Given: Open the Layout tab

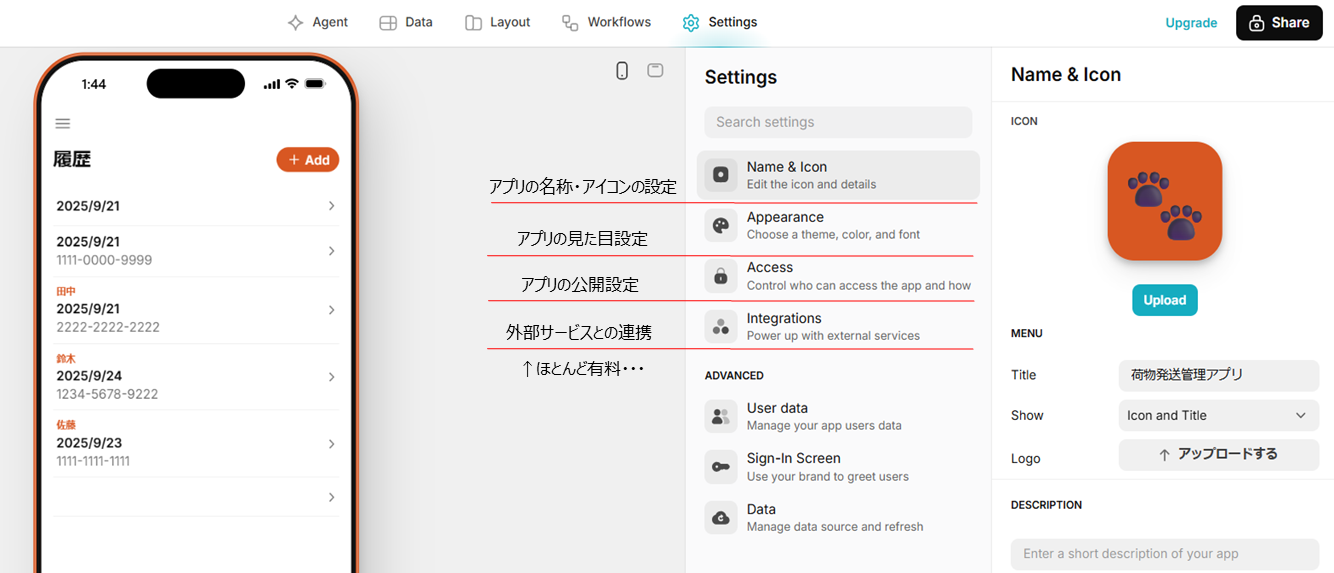Looking at the screenshot, I should [x=498, y=22].
